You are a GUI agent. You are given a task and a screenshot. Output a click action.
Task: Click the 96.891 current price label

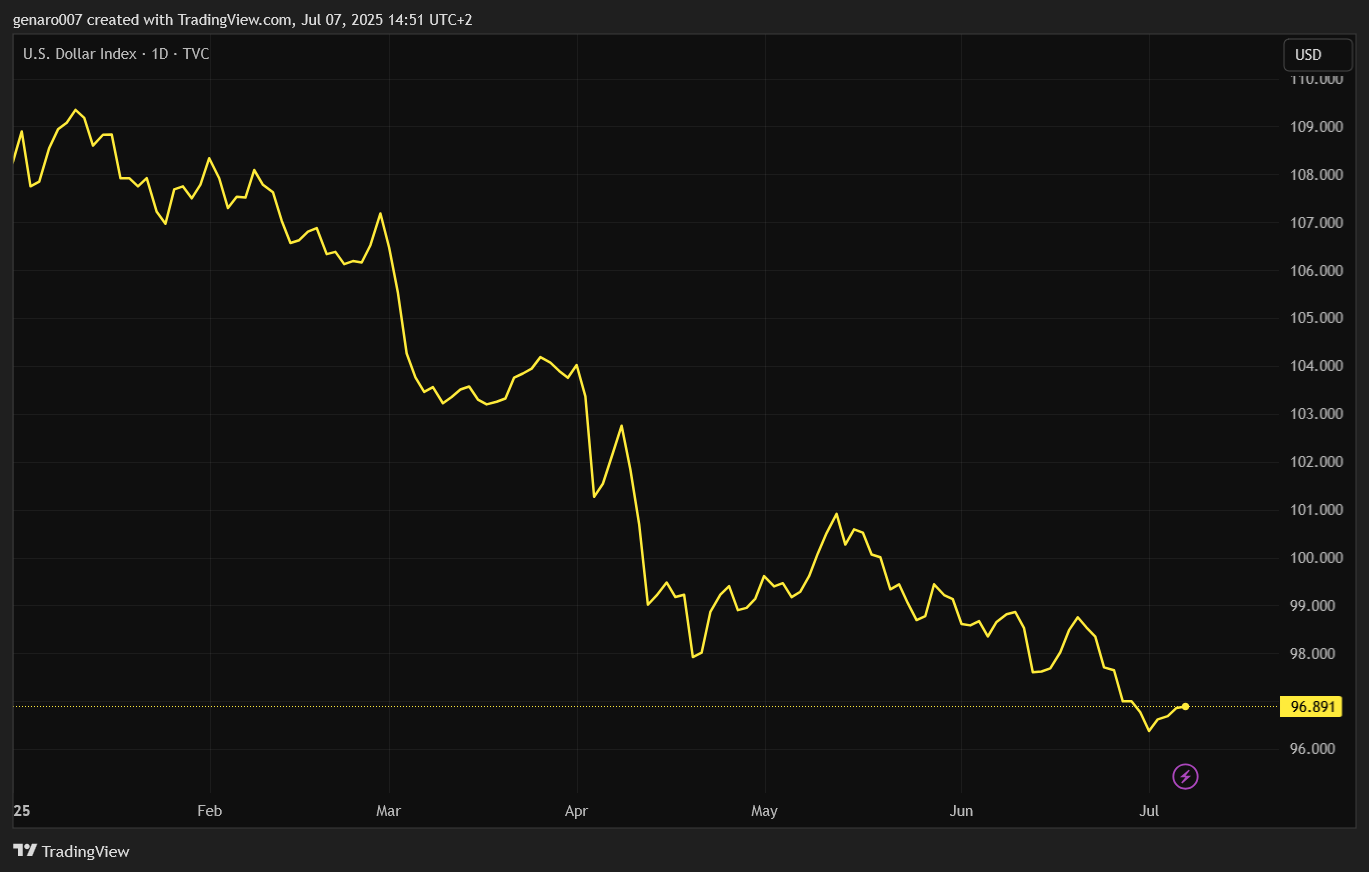coord(1313,707)
